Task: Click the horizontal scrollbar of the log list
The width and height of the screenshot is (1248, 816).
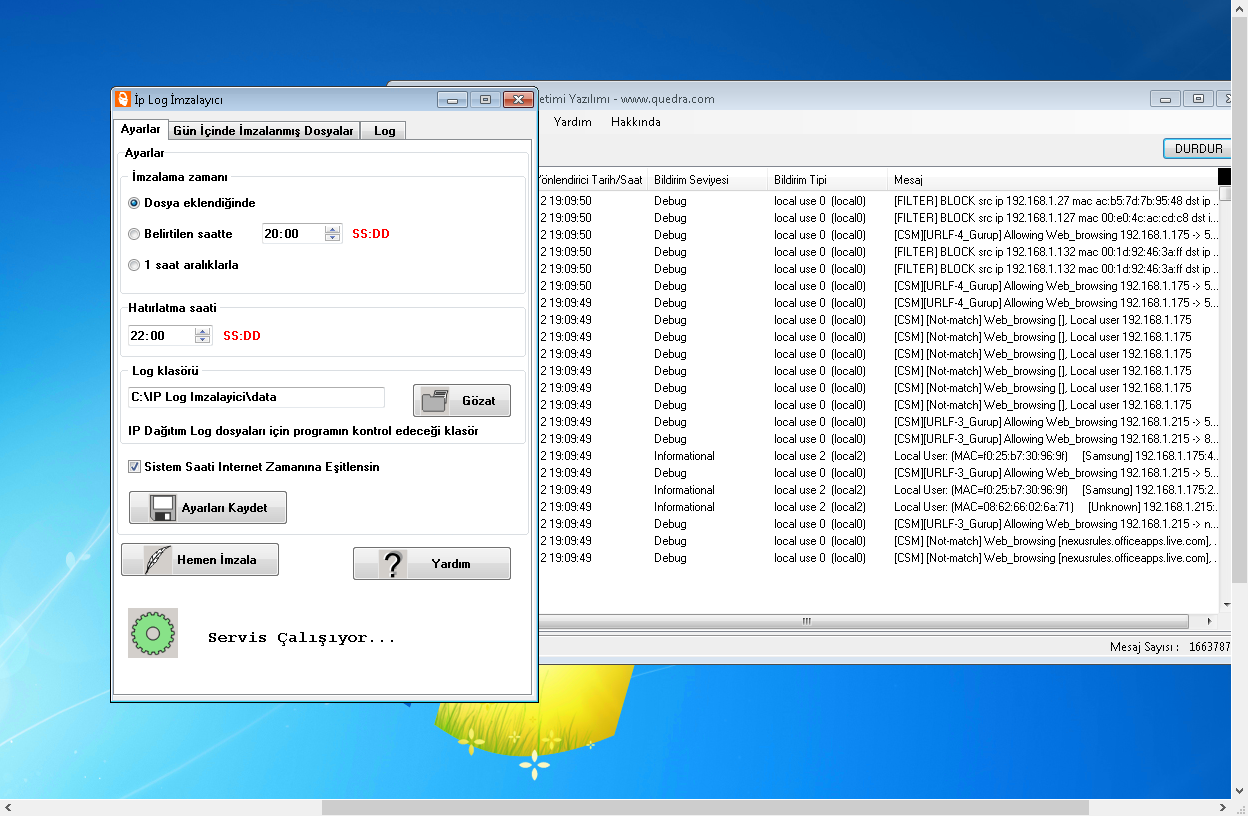Action: coord(806,621)
